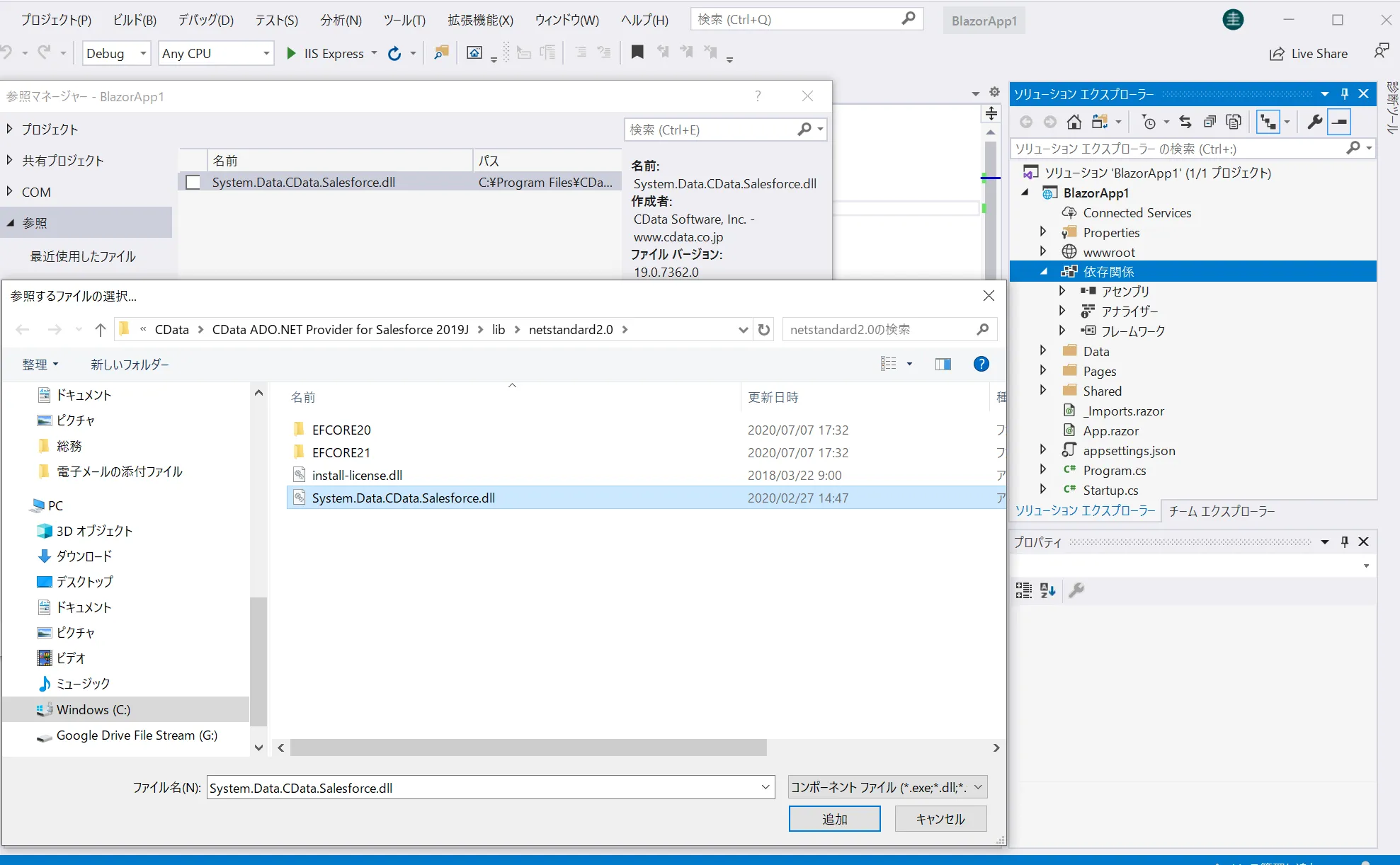
Task: Click the Properties wrench icon in Solution Explorer
Action: (1314, 122)
